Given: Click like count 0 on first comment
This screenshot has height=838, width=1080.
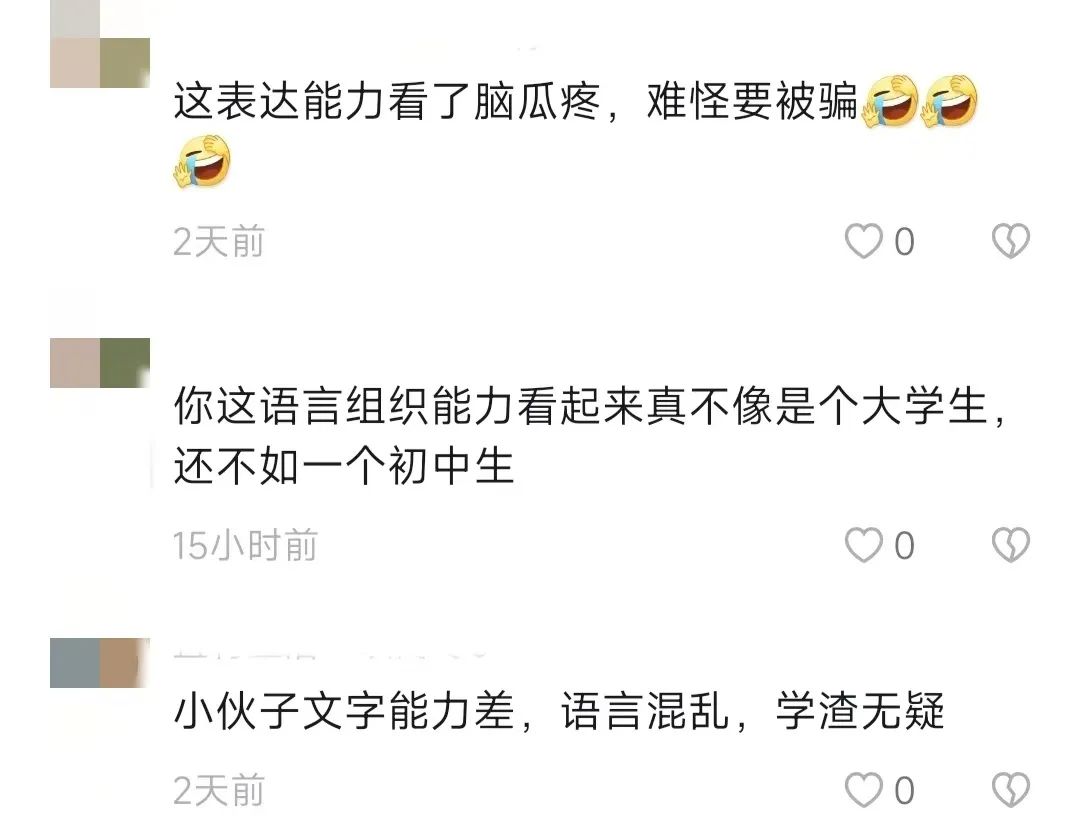Looking at the screenshot, I should click(904, 242).
